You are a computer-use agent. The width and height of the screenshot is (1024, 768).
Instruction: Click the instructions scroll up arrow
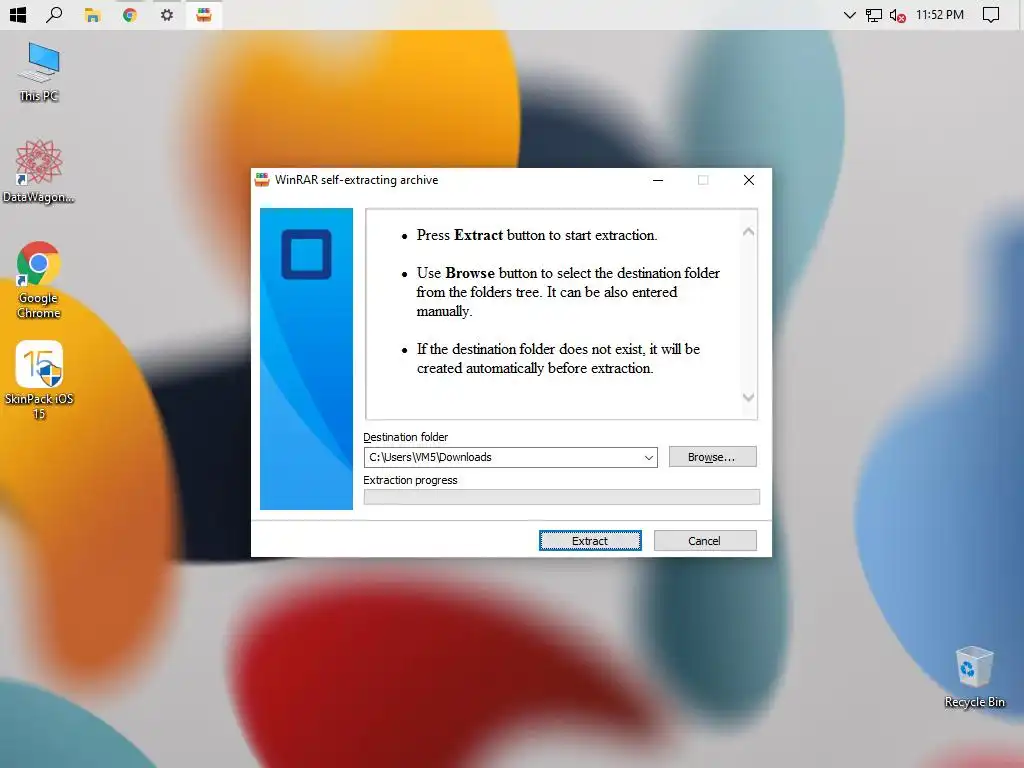748,232
